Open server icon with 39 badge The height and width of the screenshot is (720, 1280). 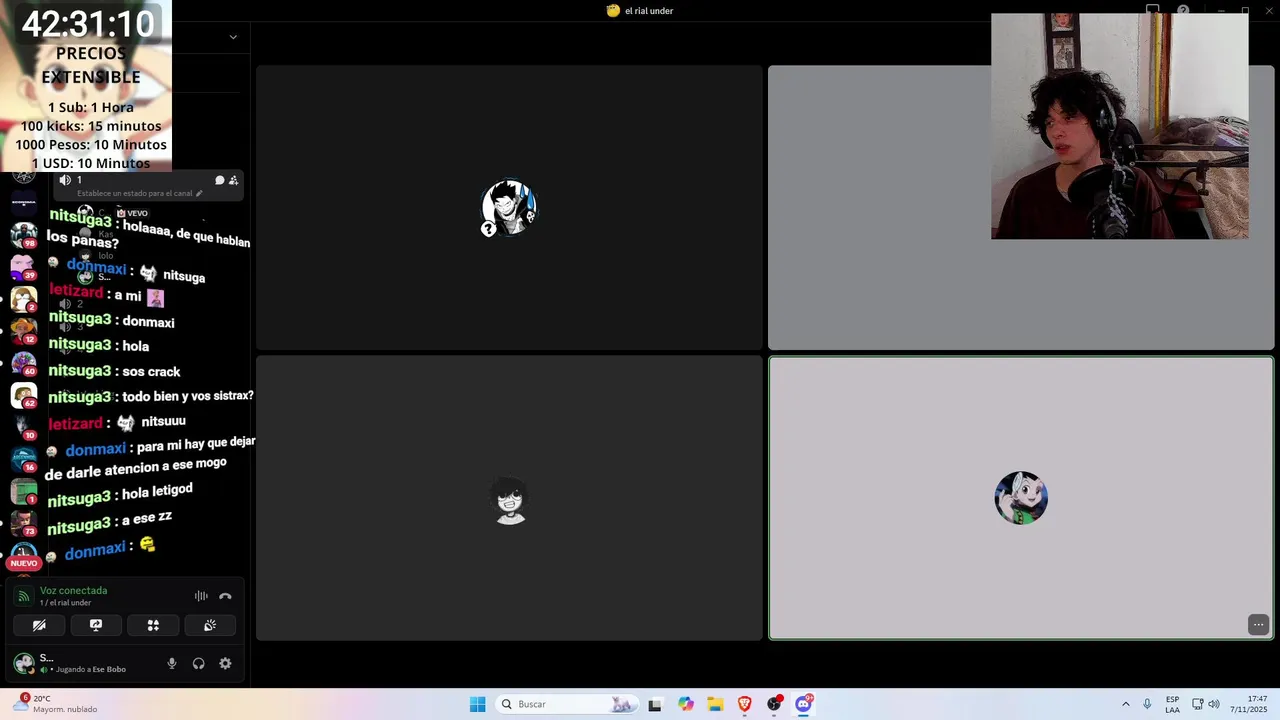24,267
